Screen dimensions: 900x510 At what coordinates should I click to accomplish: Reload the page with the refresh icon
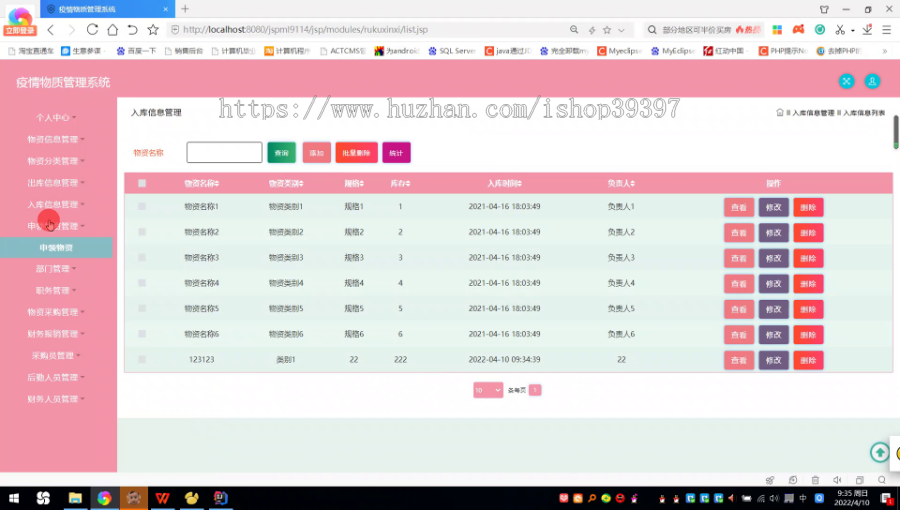click(x=92, y=30)
